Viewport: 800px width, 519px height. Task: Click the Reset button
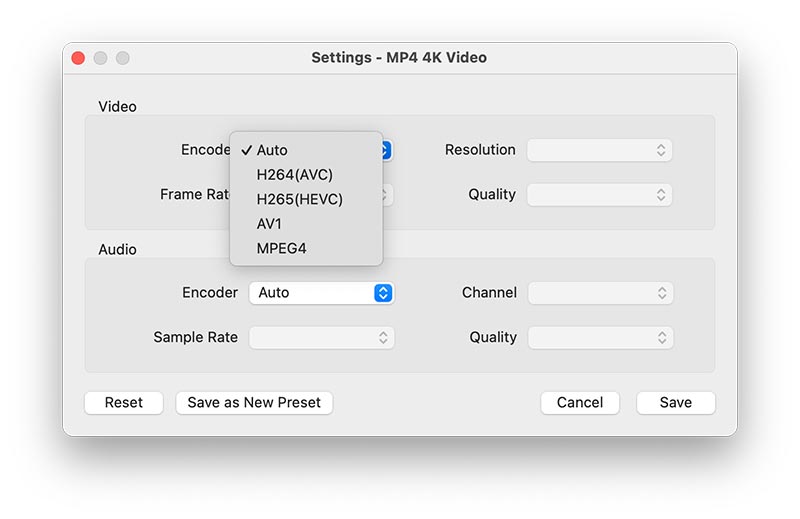pyautogui.click(x=123, y=403)
